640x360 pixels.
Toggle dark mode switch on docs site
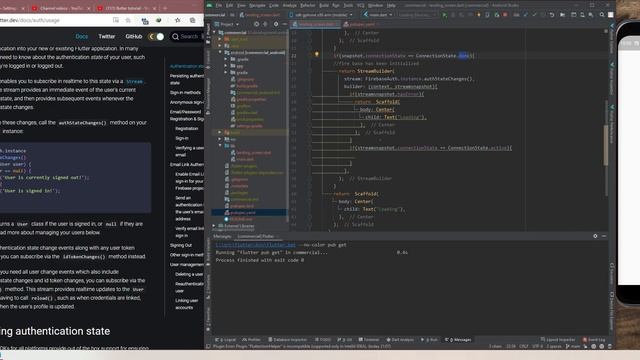(x=156, y=36)
